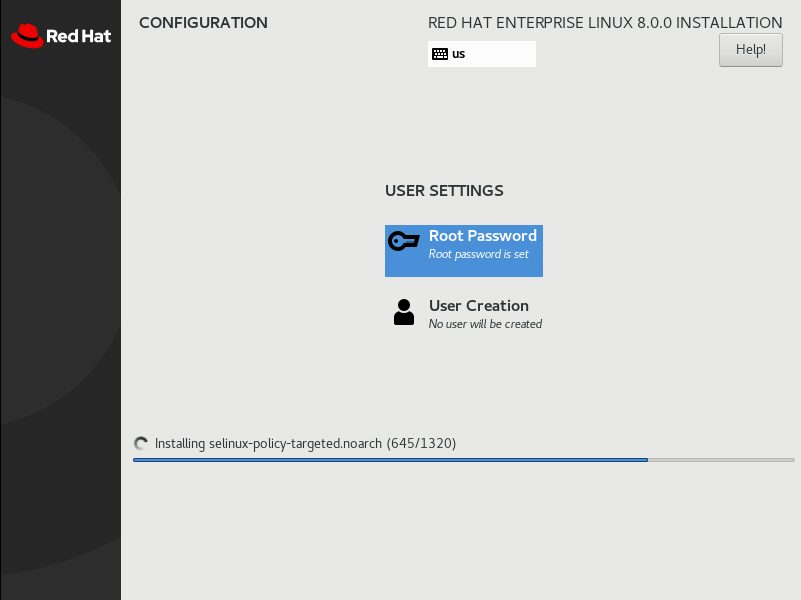Click the installation progress spinner icon
The image size is (801, 600).
[x=141, y=443]
